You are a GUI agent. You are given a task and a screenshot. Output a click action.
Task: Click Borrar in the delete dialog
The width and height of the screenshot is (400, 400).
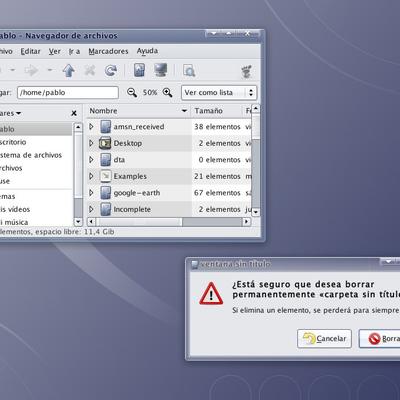[379, 339]
